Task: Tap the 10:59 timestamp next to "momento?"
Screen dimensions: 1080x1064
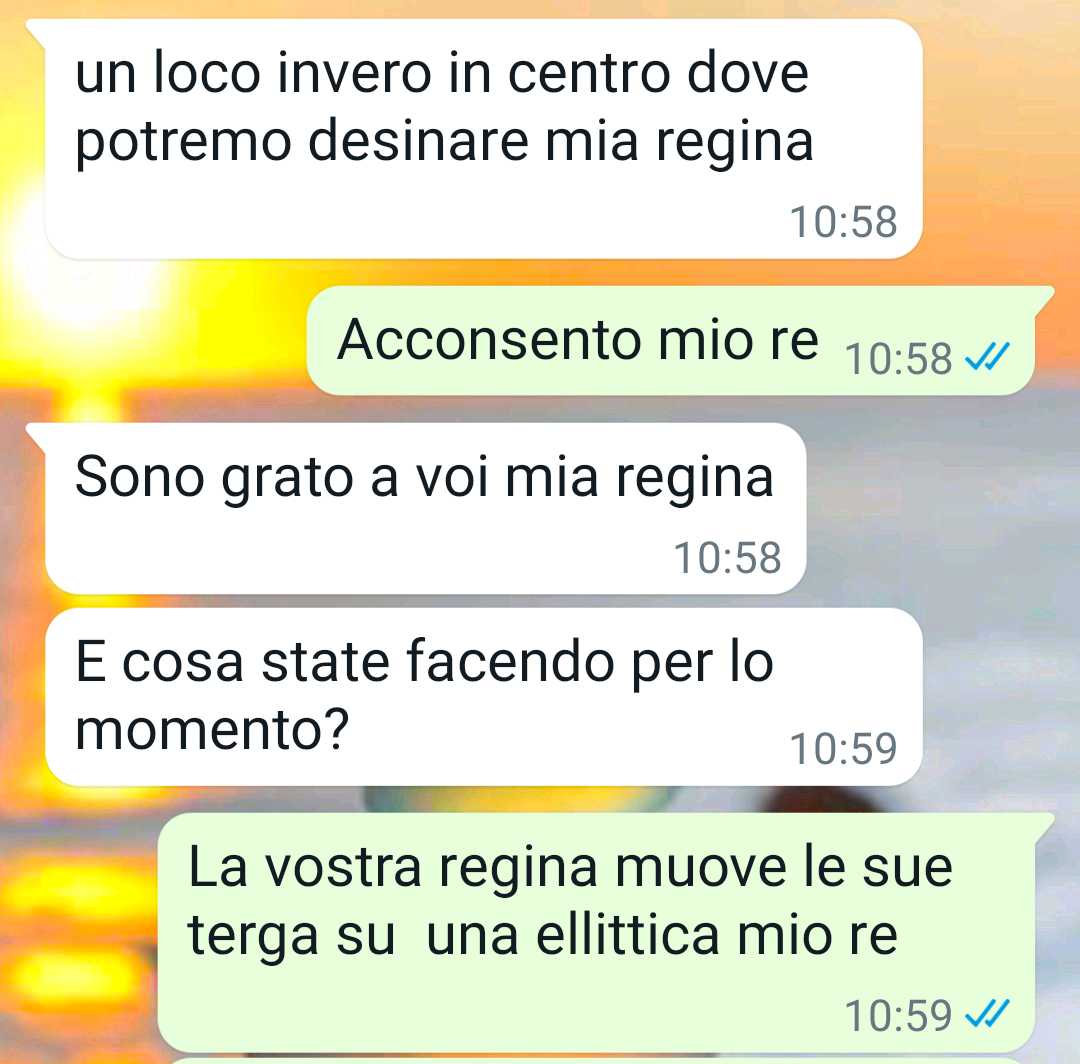Action: pyautogui.click(x=843, y=749)
